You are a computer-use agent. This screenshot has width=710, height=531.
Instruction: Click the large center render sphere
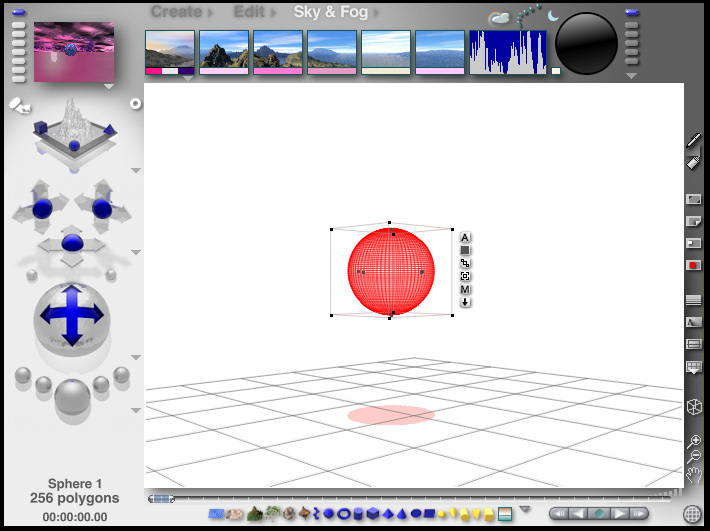72,397
